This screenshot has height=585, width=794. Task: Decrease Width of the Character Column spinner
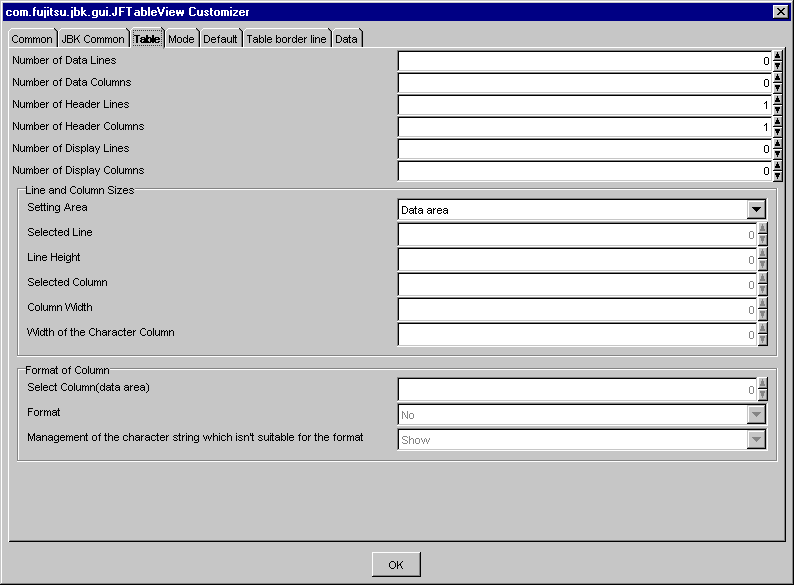pyautogui.click(x=762, y=340)
